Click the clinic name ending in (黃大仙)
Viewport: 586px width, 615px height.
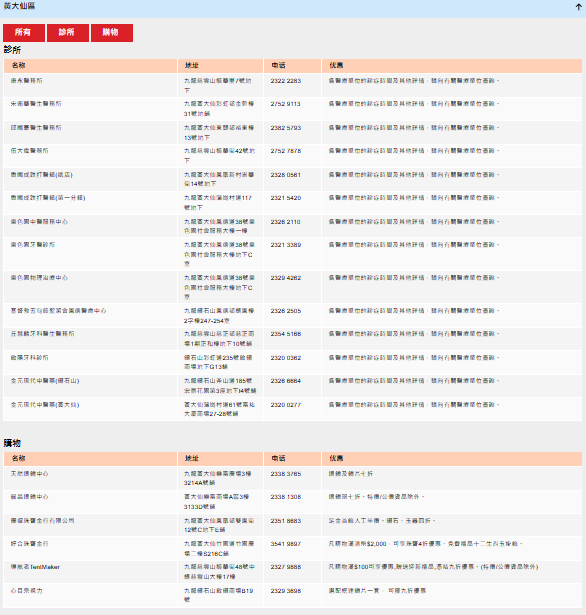pos(45,405)
